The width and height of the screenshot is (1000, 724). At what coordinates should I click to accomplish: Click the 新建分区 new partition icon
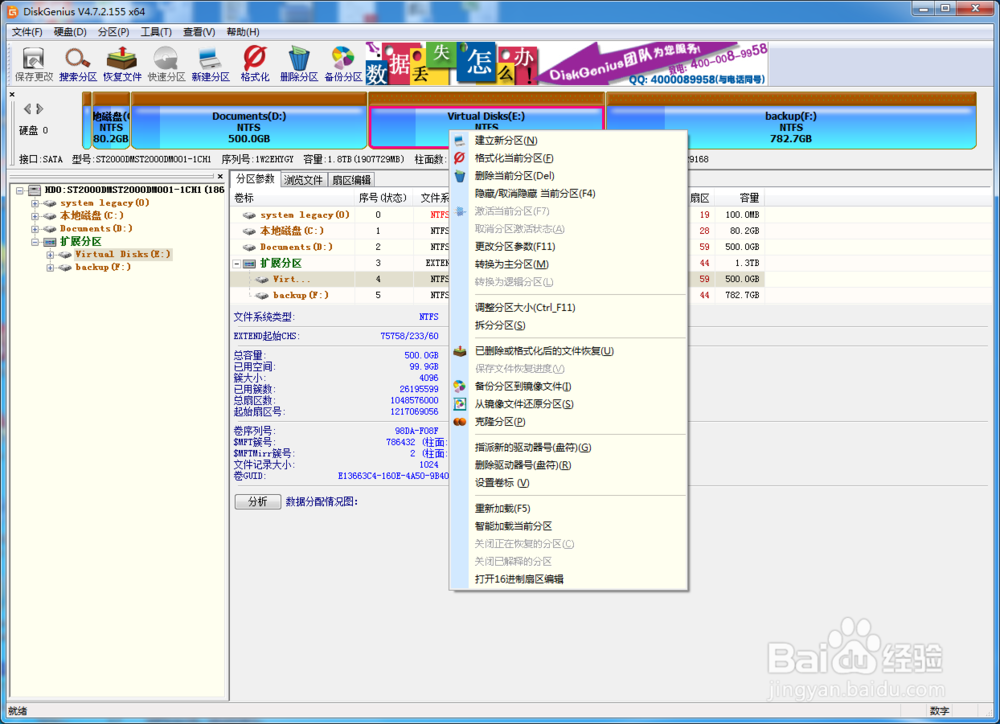click(x=210, y=64)
